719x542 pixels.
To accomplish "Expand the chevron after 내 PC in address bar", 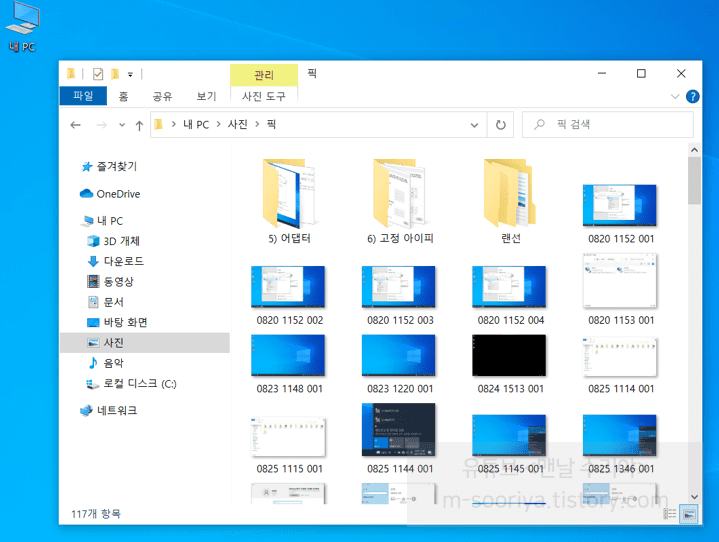I will (218, 124).
